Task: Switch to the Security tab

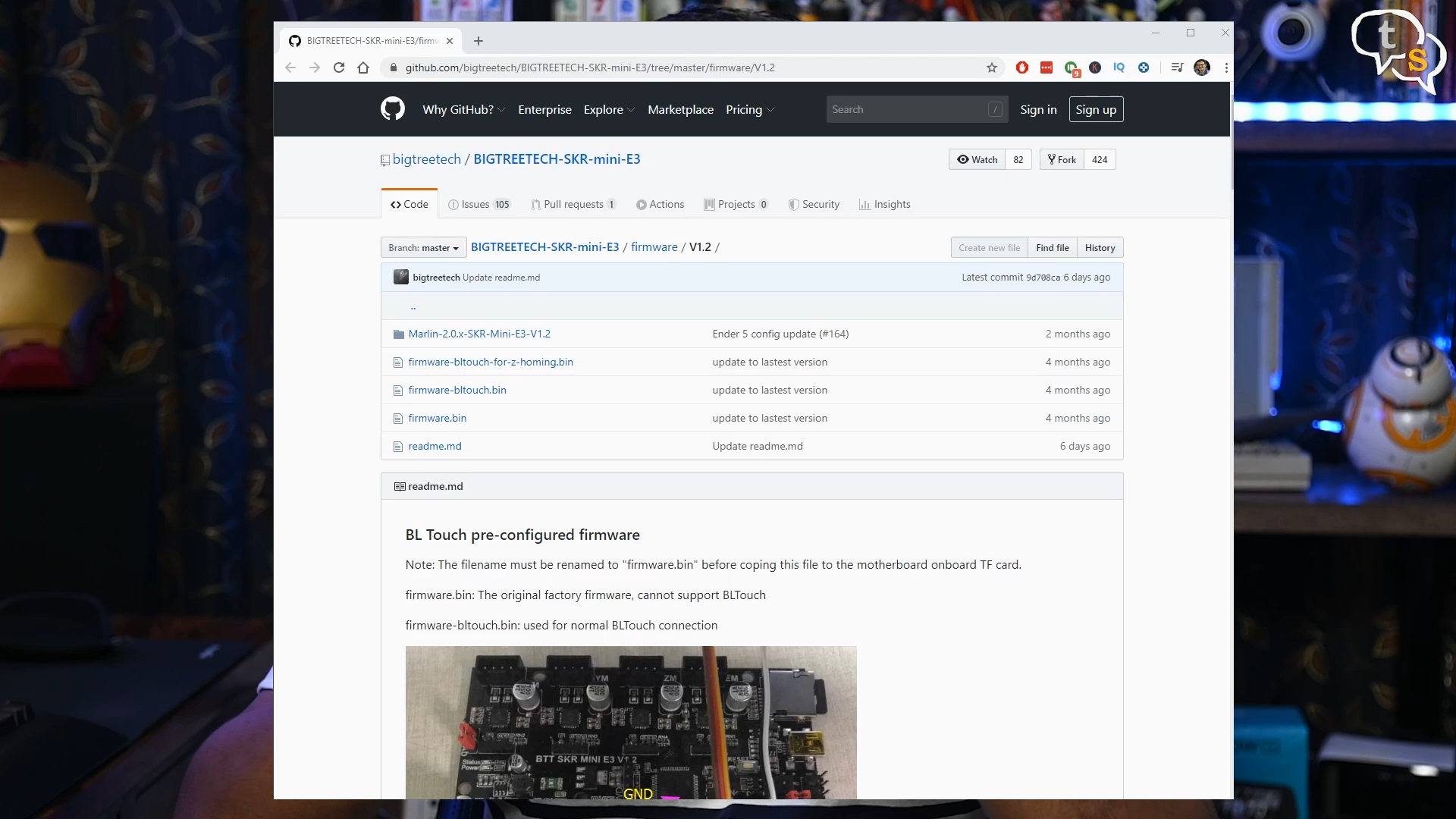Action: (x=814, y=204)
